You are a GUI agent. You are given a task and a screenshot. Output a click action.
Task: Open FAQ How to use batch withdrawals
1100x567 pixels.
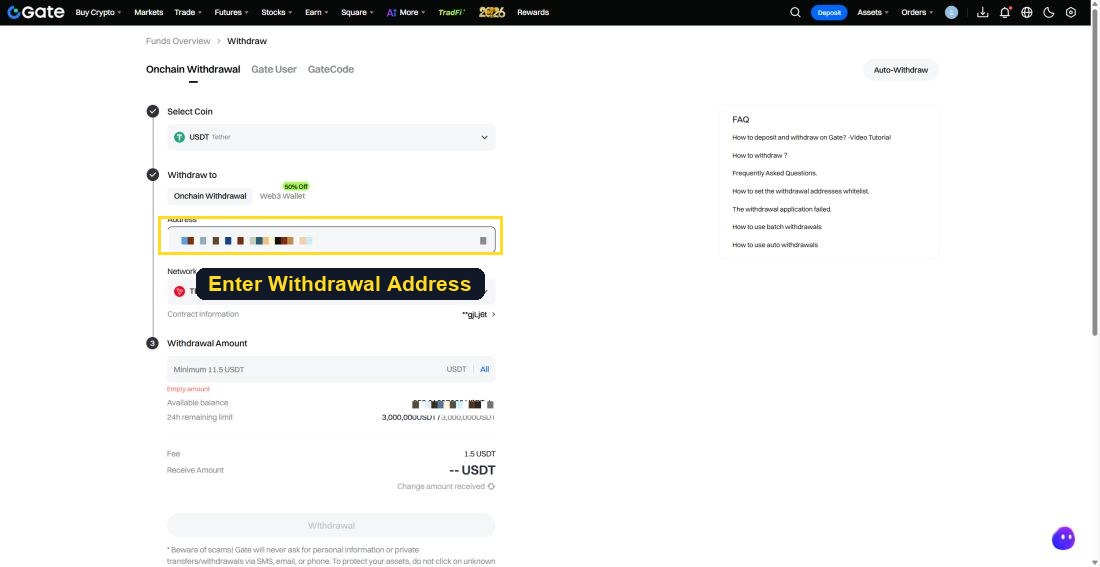pos(777,227)
